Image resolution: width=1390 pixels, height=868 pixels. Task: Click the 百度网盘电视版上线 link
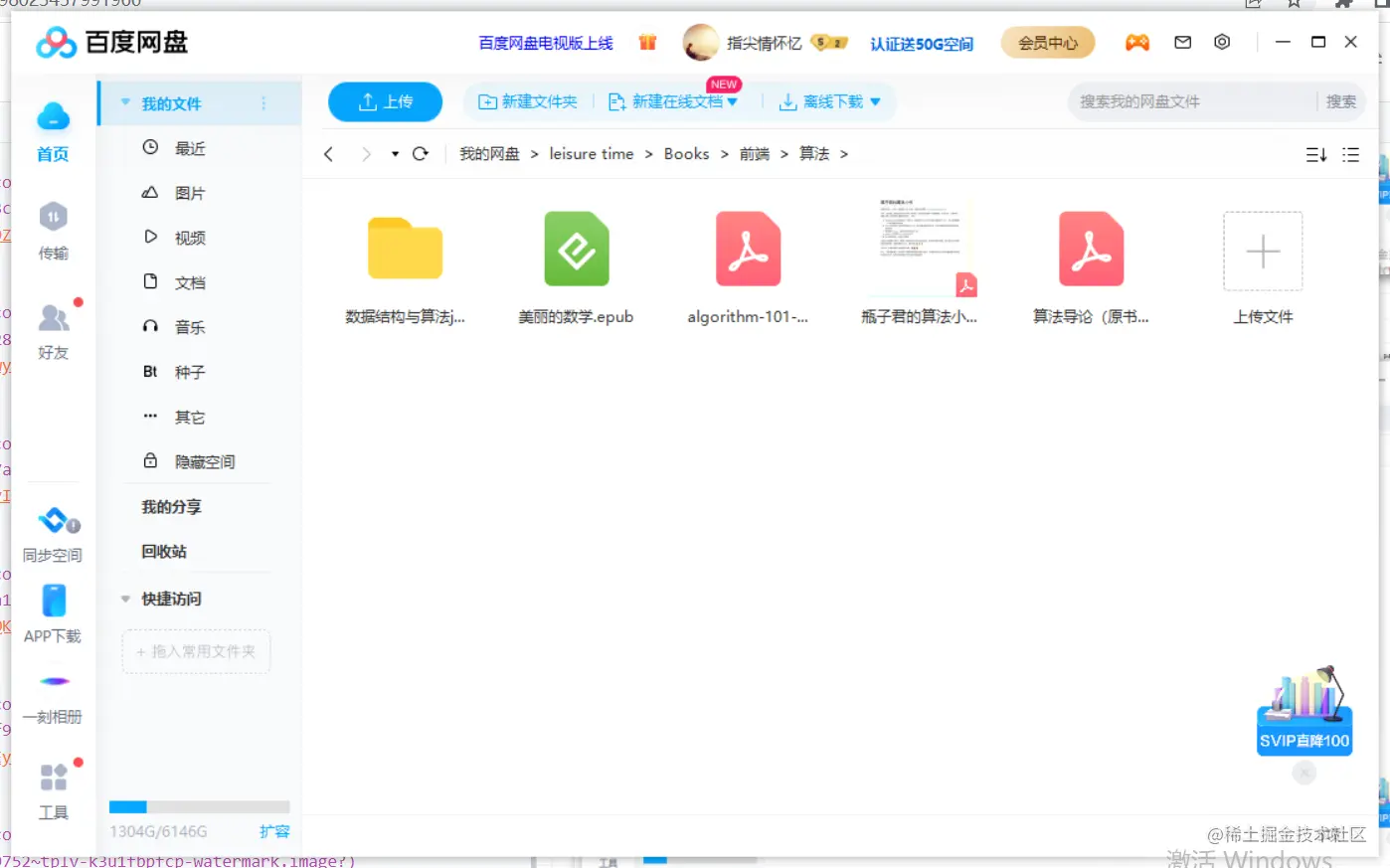[x=546, y=43]
